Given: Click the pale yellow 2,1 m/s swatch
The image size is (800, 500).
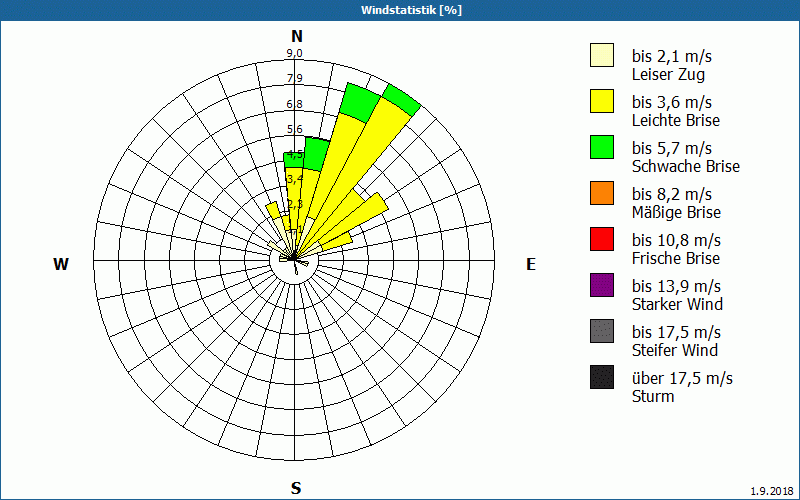Looking at the screenshot, I should pos(602,55).
